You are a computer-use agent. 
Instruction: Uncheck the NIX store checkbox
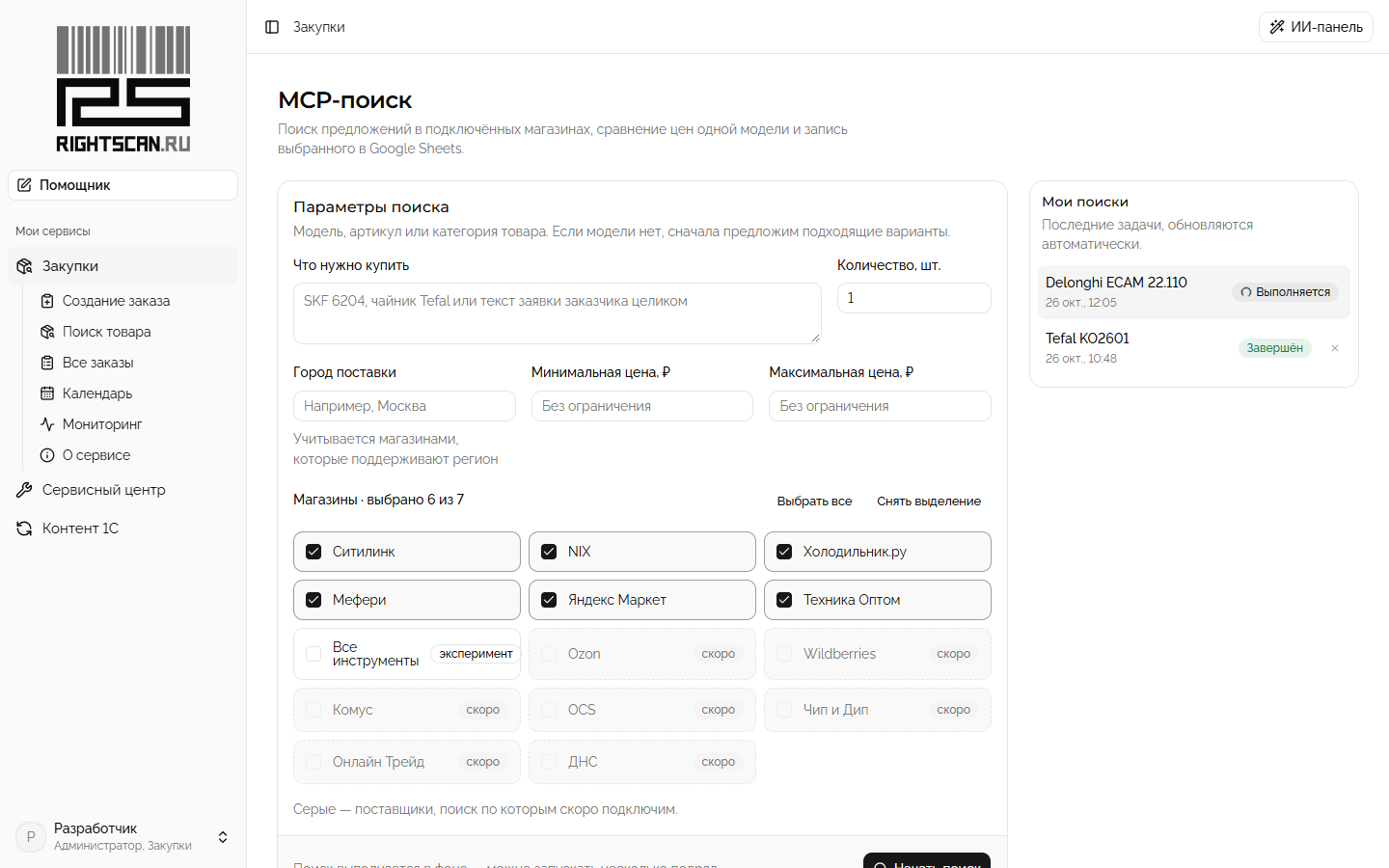[549, 552]
